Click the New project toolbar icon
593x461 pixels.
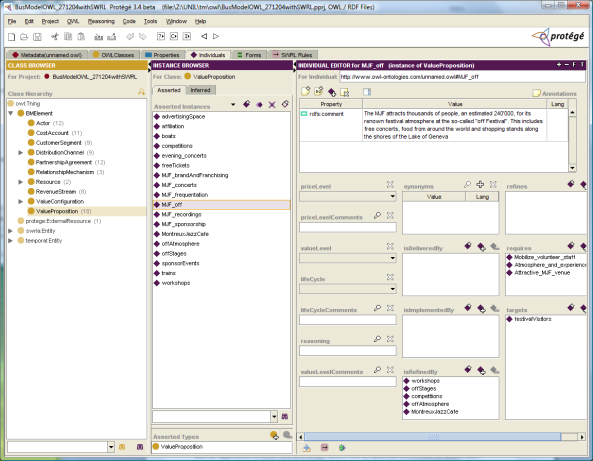(x=12, y=37)
